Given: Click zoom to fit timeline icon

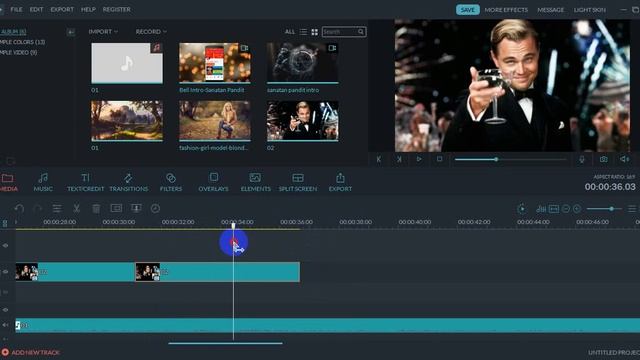Looking at the screenshot, I should (x=554, y=209).
